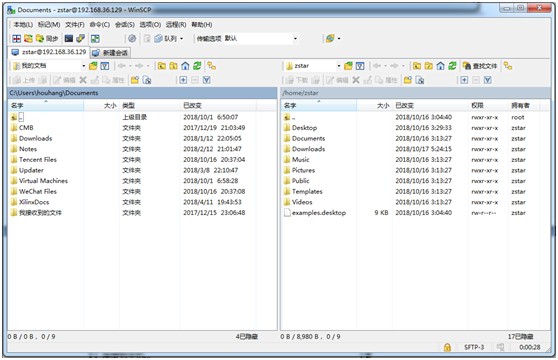
Task: Click the 查找文件 find files button
Action: tap(480, 66)
